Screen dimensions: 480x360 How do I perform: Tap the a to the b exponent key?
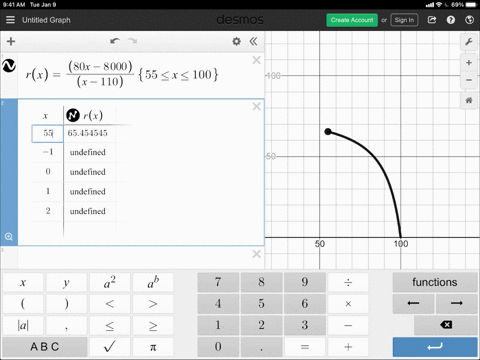[153, 282]
